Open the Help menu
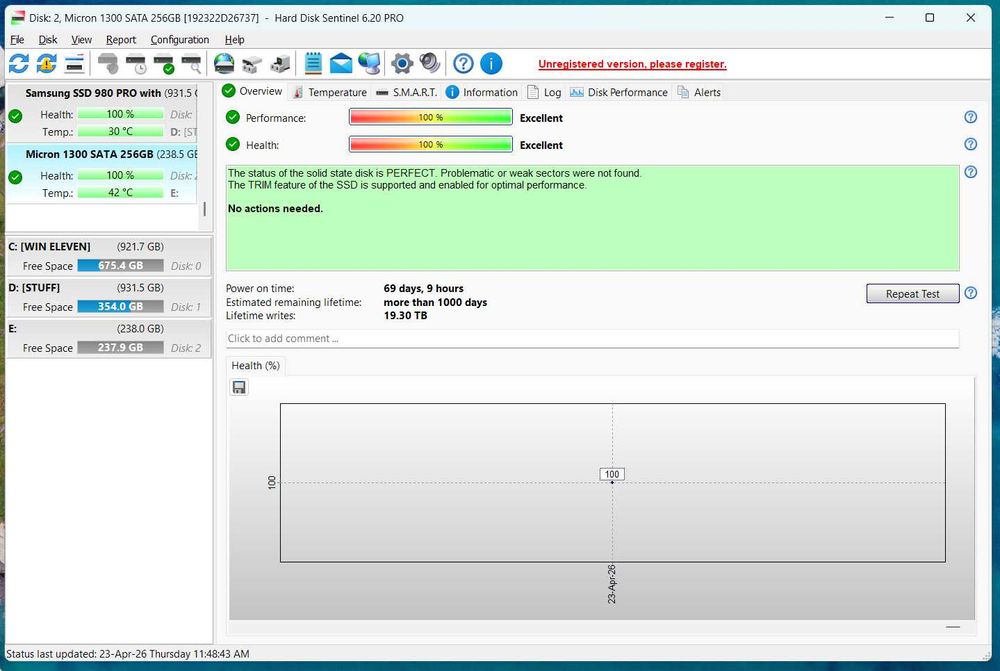 (235, 40)
